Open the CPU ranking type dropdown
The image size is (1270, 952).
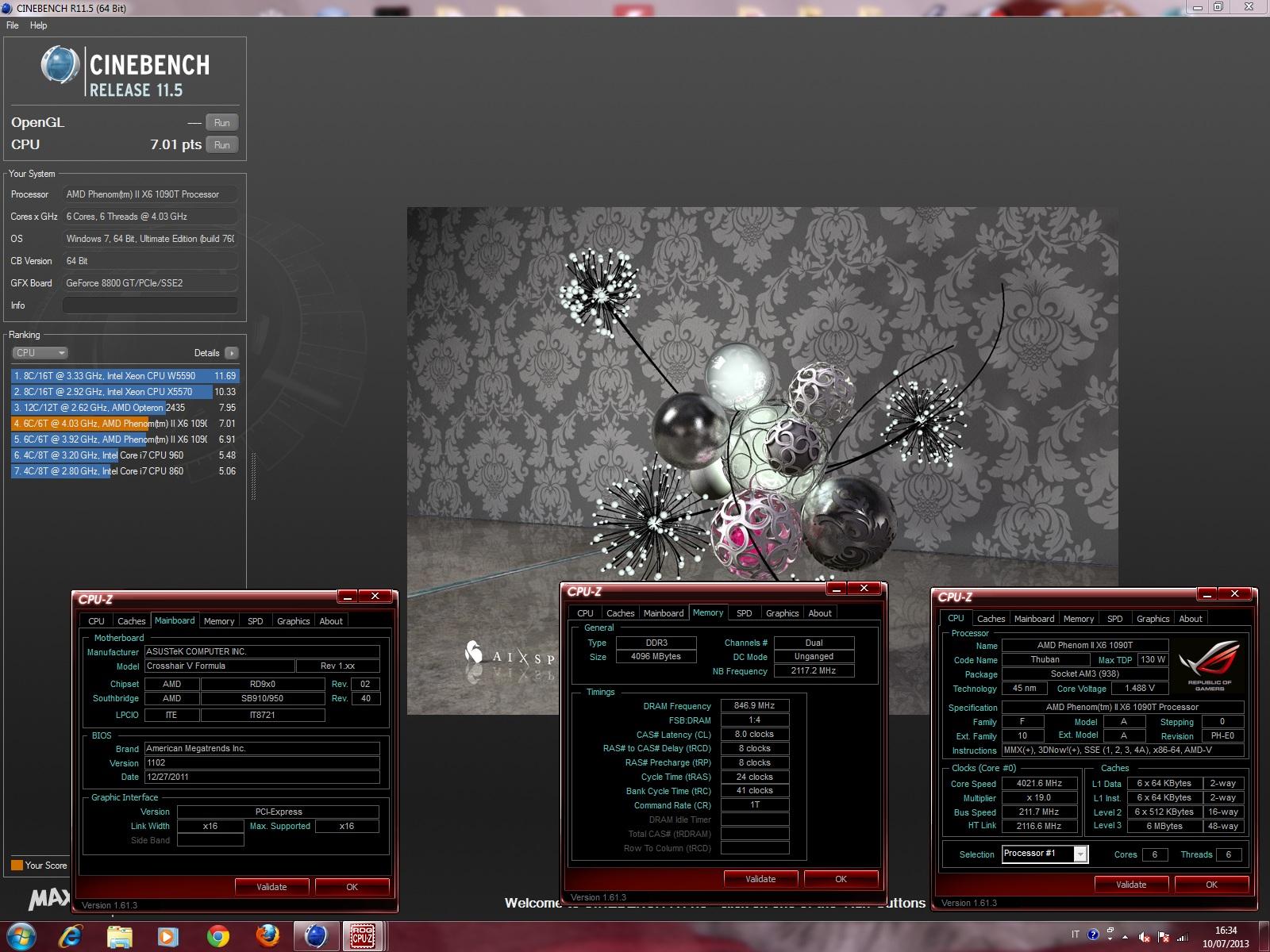tap(40, 353)
